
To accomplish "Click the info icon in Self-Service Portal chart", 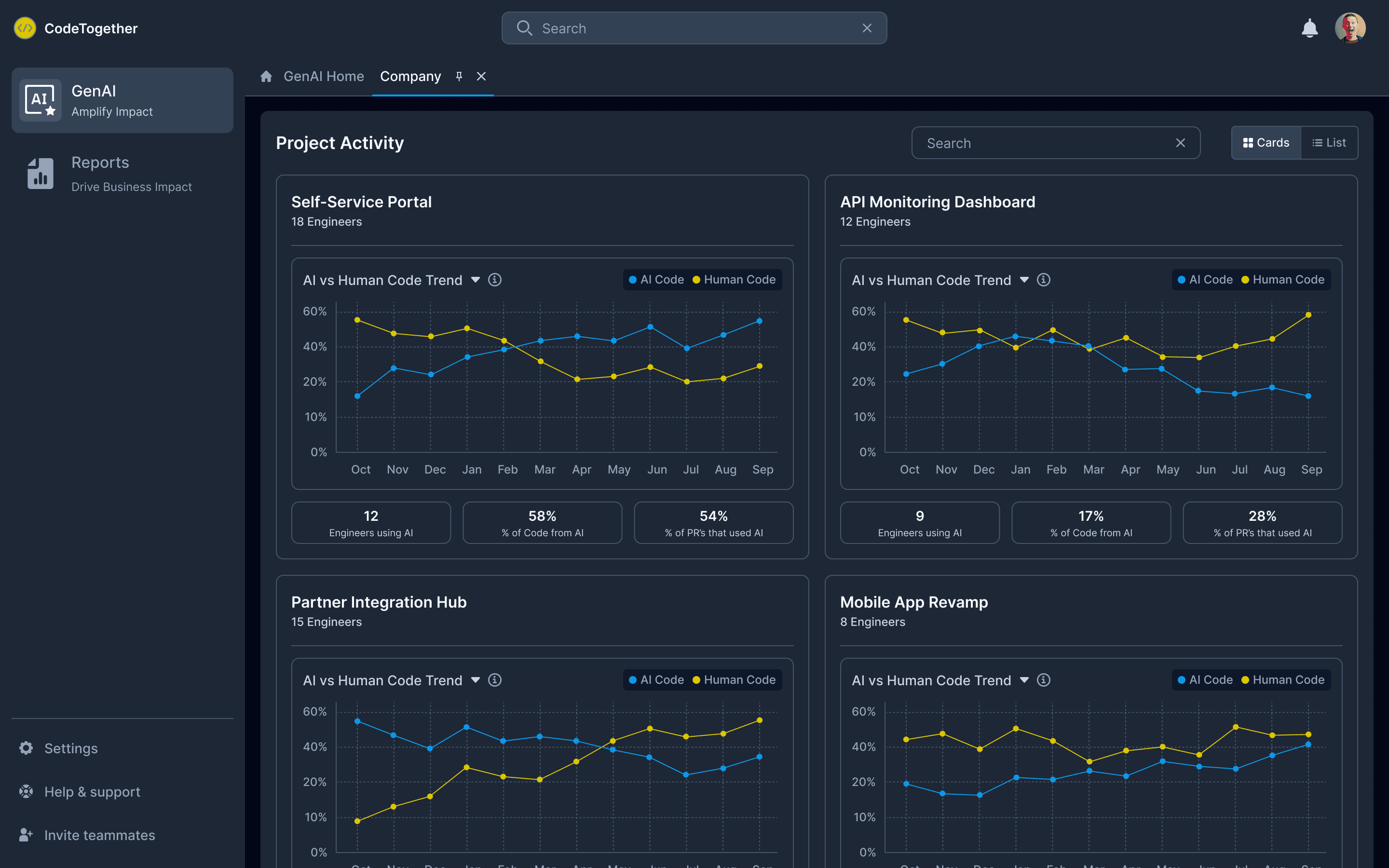I will 494,280.
